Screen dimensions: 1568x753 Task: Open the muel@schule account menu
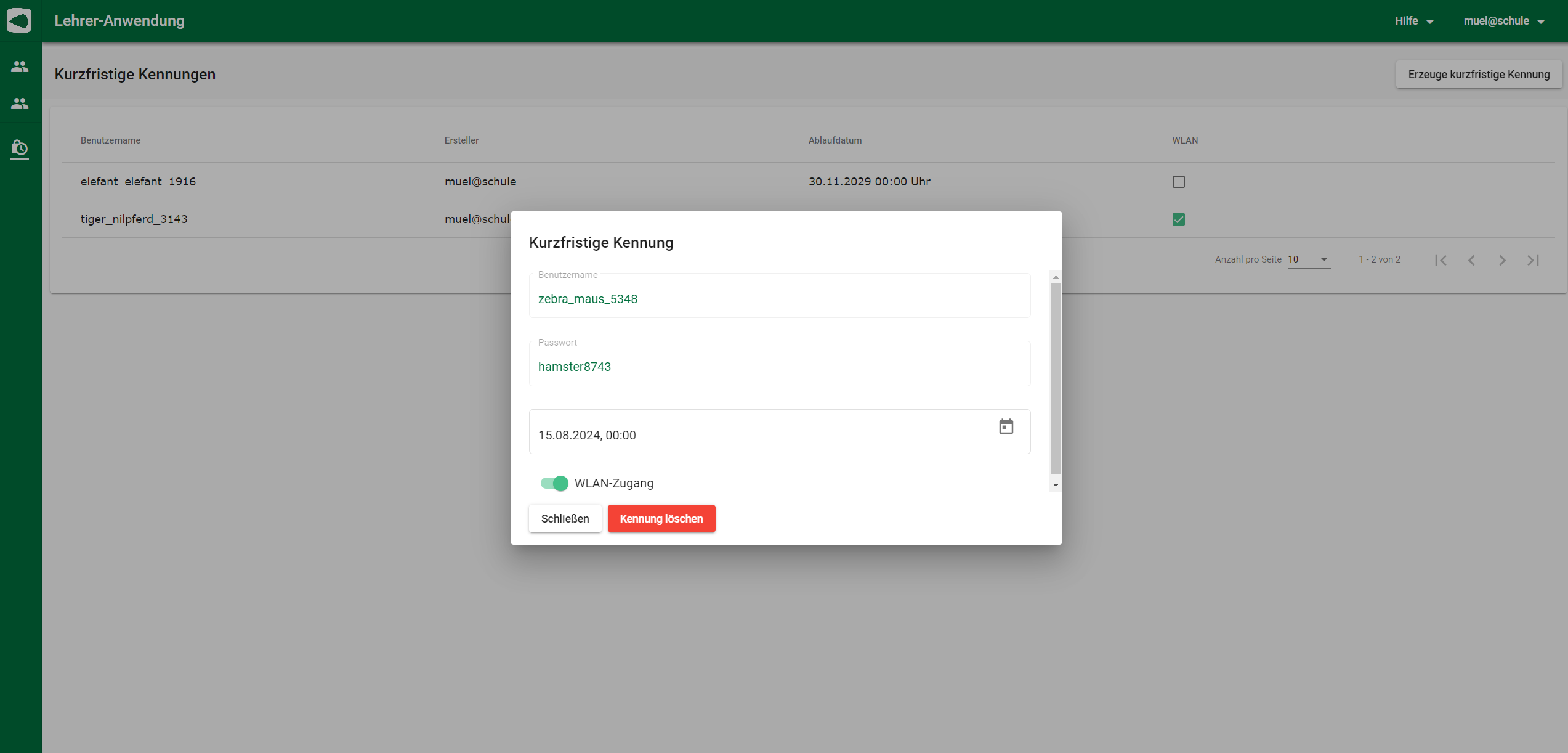(x=1504, y=21)
